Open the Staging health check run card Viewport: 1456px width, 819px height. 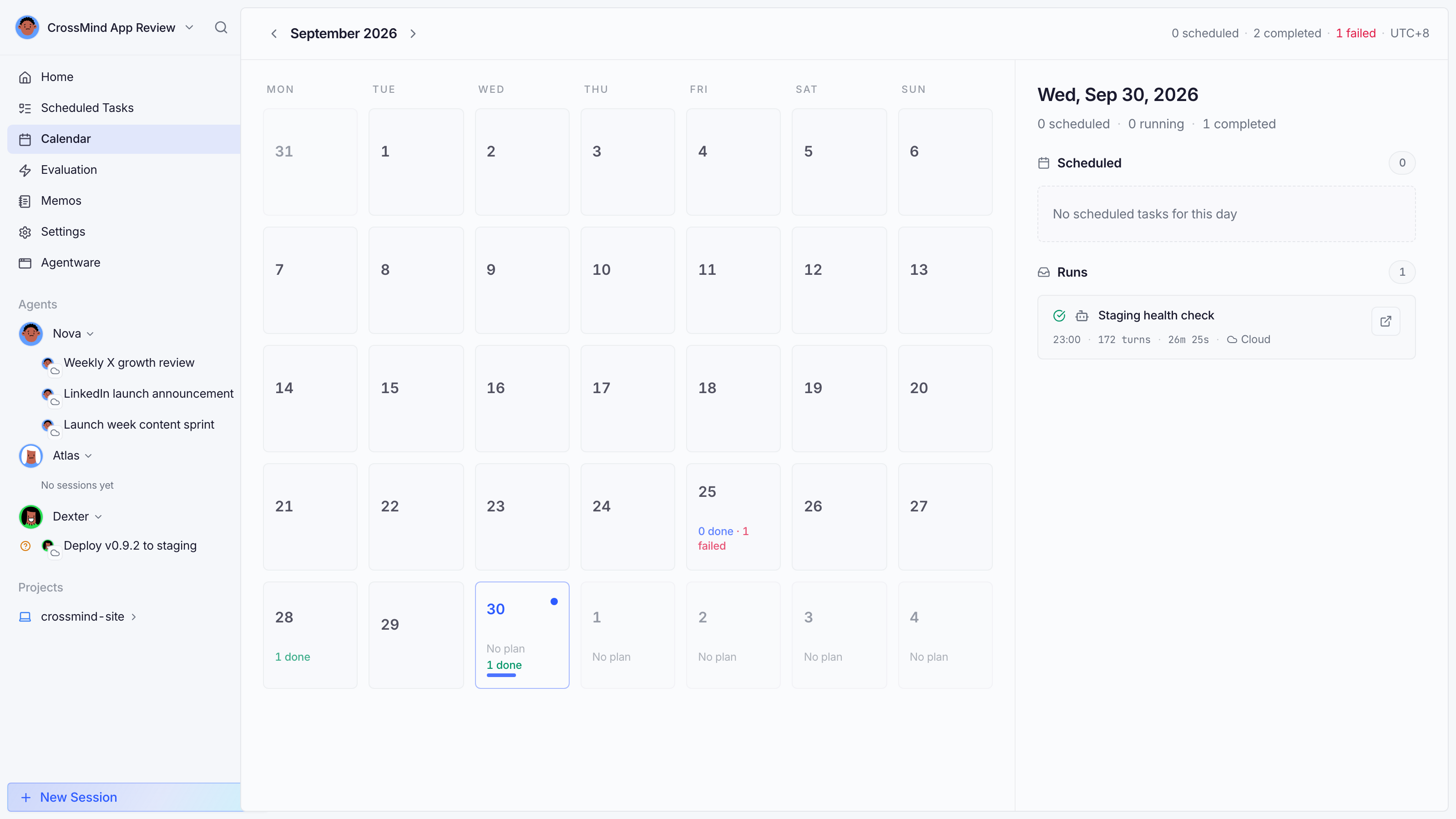(1226, 327)
